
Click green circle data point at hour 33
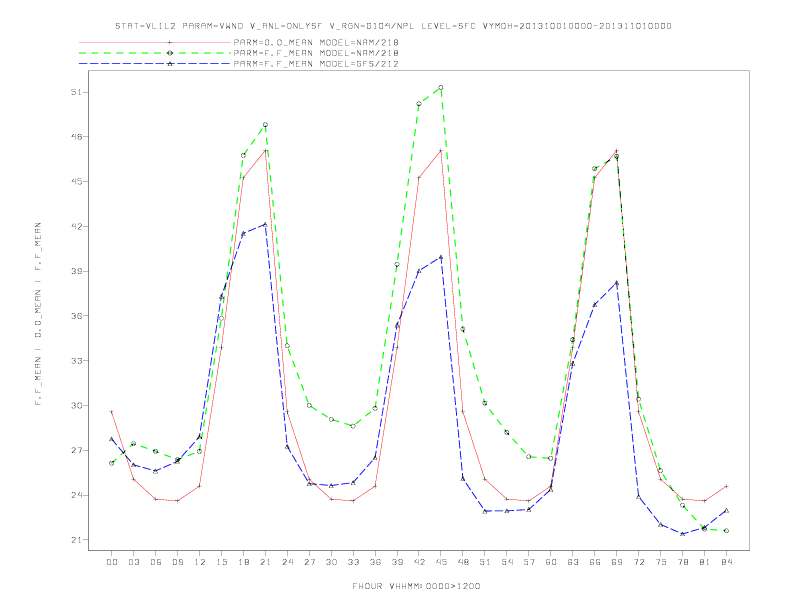(x=353, y=426)
